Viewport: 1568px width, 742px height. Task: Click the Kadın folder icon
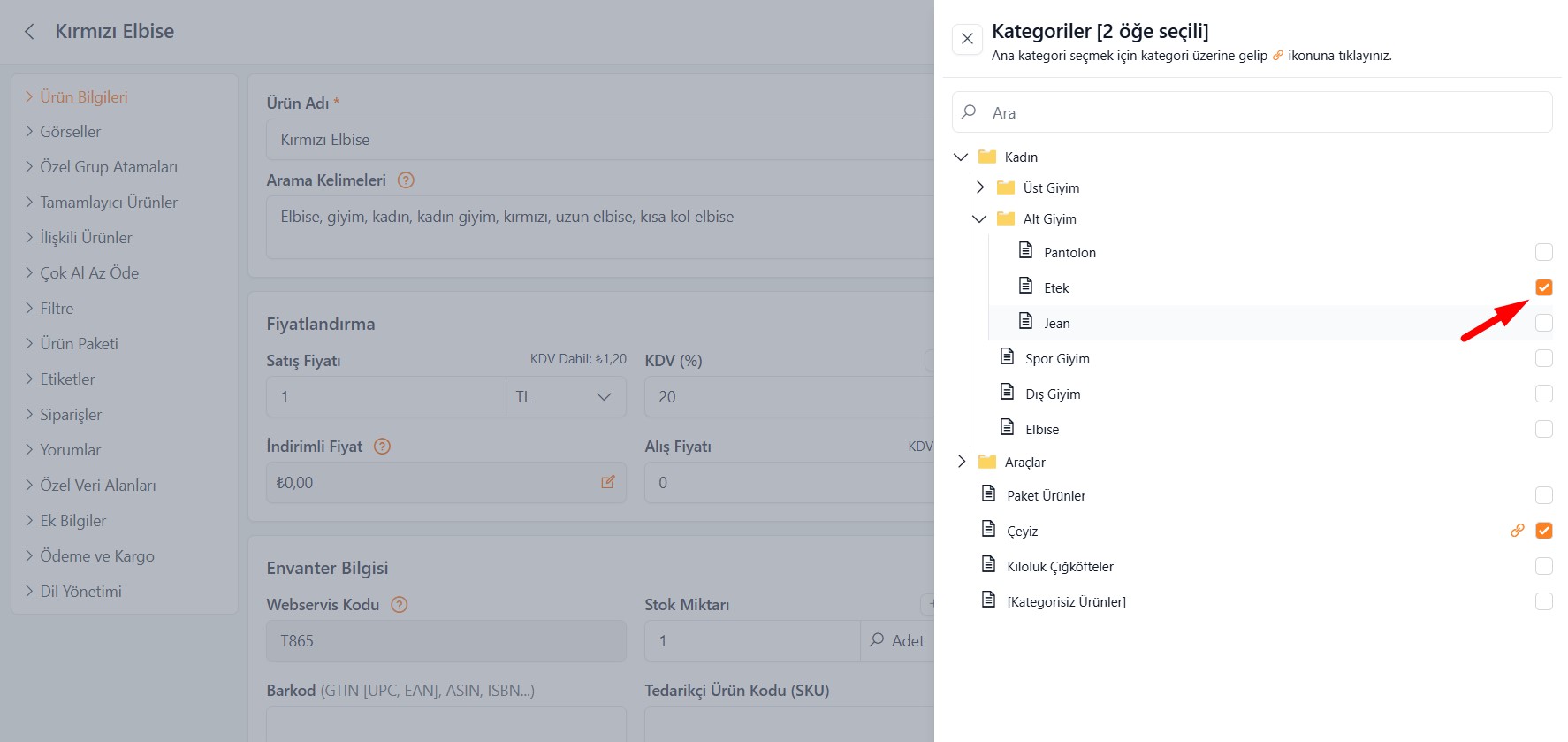click(x=987, y=157)
